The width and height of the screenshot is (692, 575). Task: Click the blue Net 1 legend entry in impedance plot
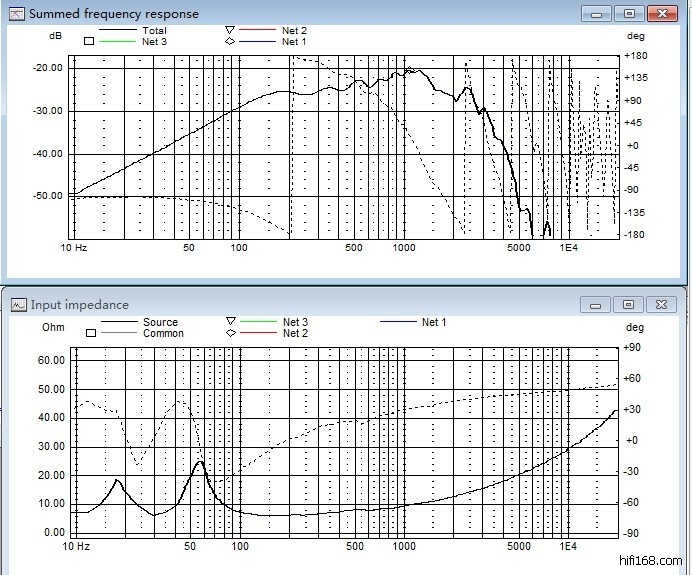[x=434, y=322]
